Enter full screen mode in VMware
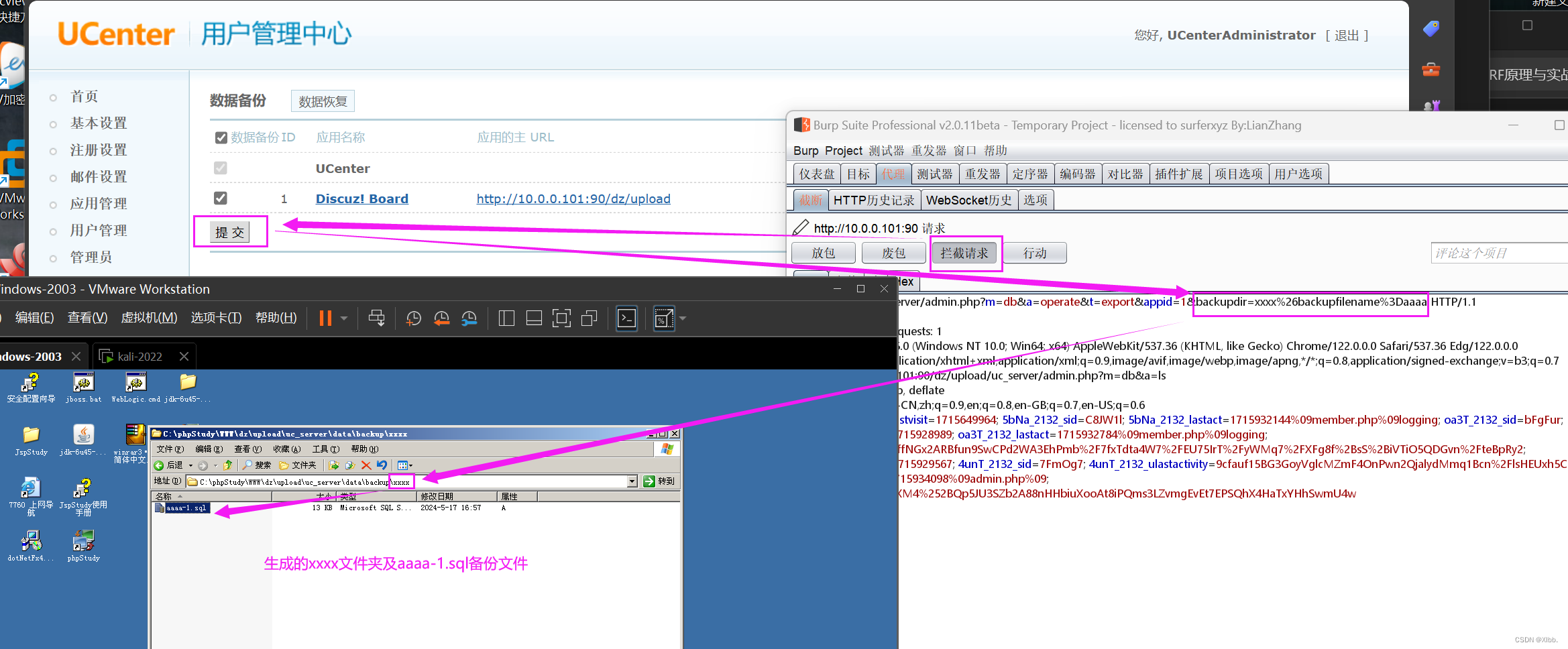Viewport: 1568px width, 649px height. coord(561,318)
